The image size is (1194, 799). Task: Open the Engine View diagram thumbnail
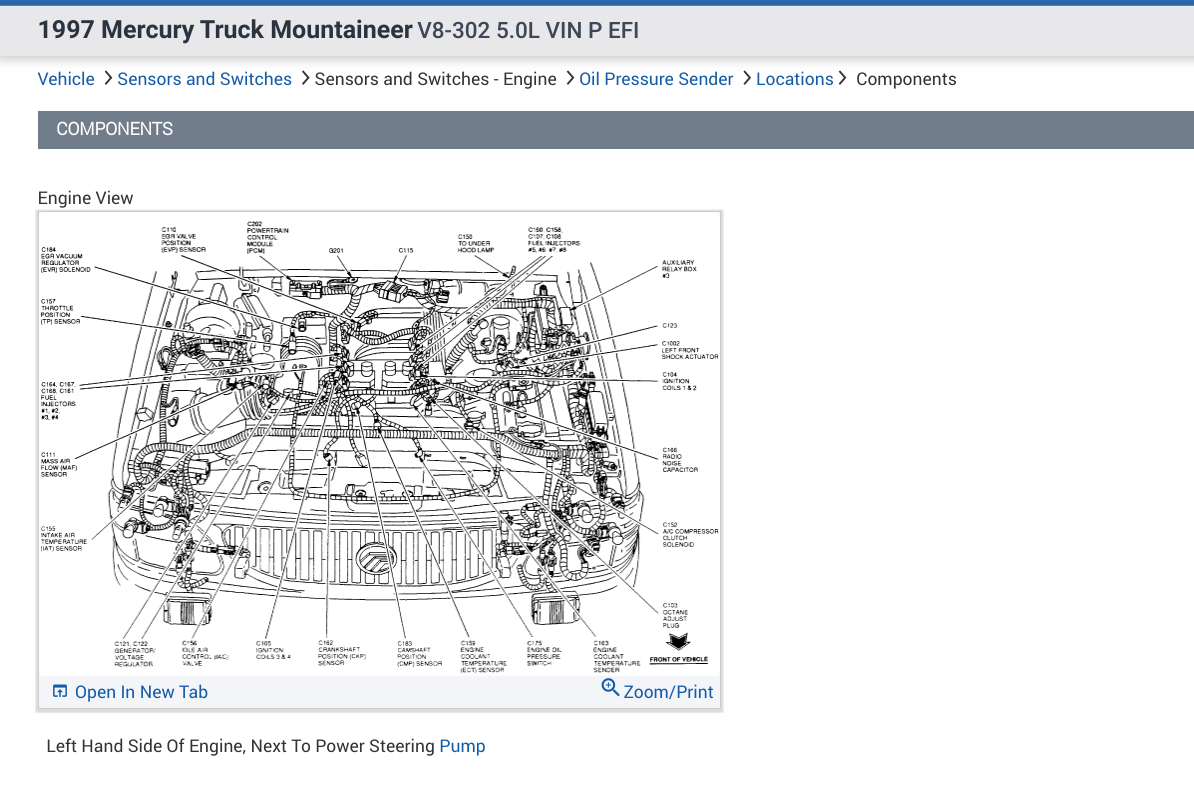[x=379, y=443]
